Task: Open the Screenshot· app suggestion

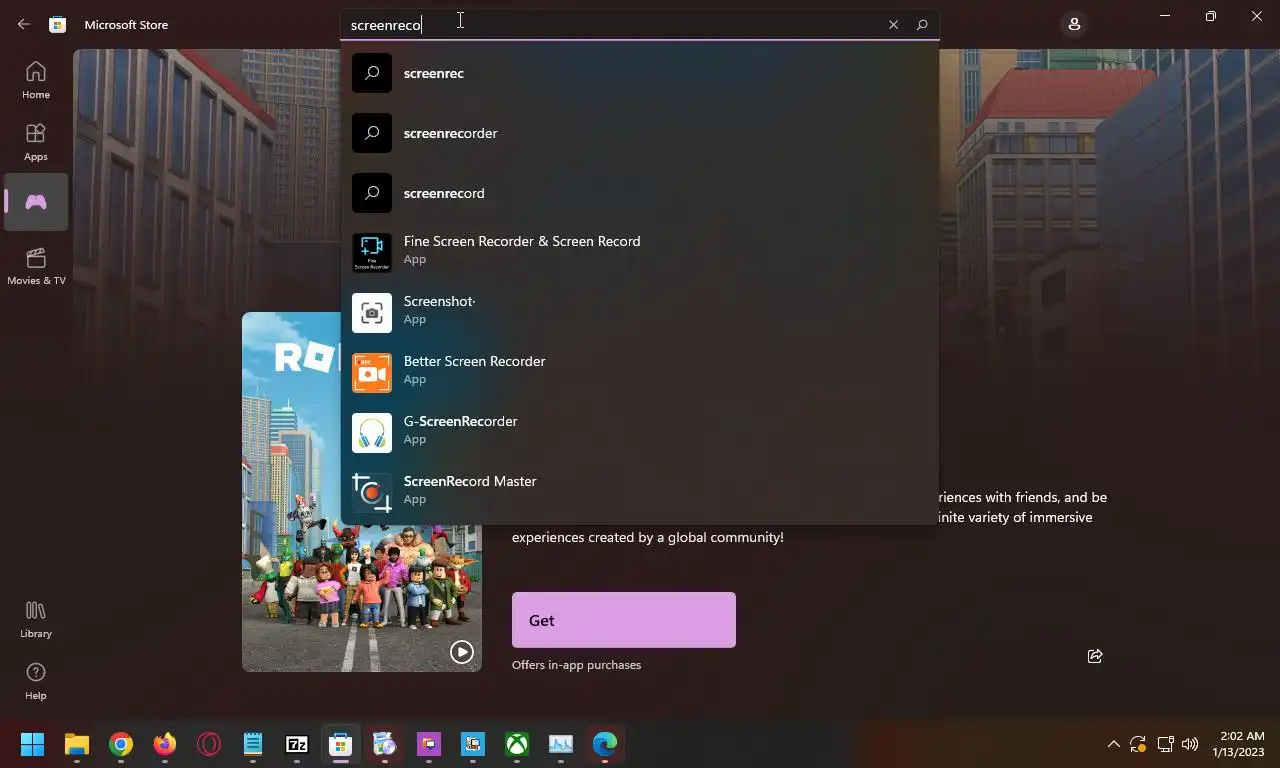Action: (640, 312)
